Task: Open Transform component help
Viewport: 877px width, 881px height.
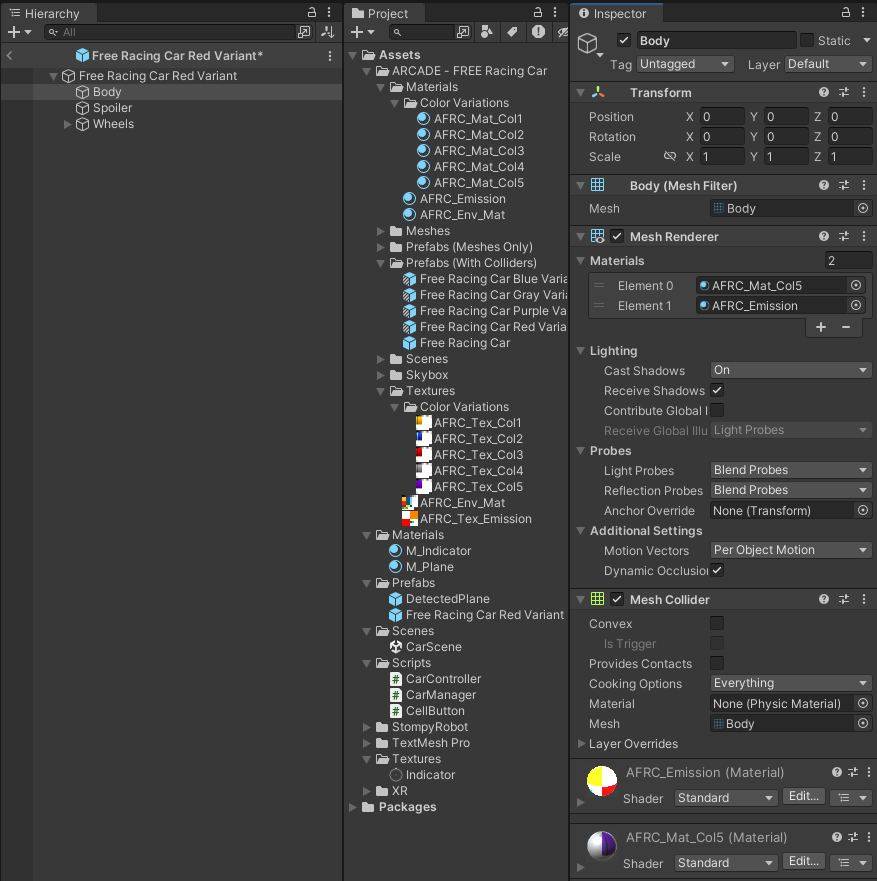Action: (x=824, y=92)
